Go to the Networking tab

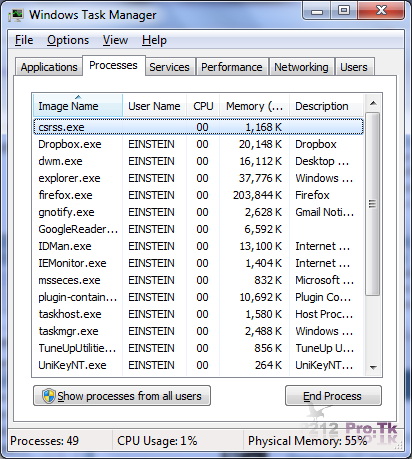click(301, 67)
